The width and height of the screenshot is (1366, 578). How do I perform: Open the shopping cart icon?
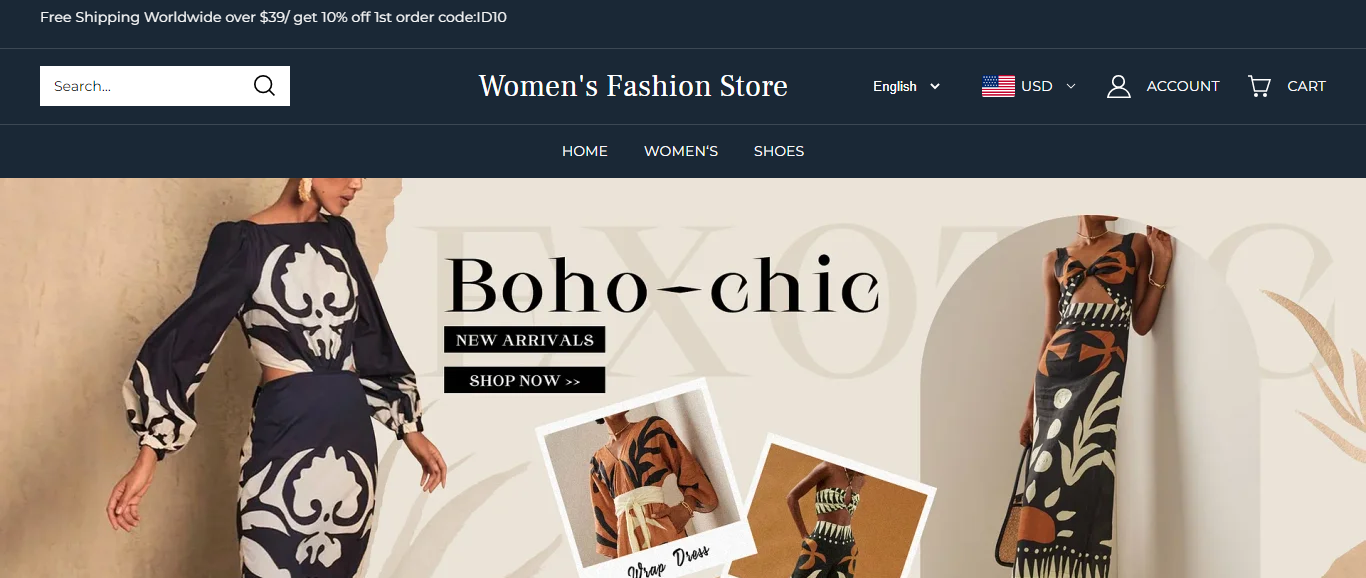[1259, 86]
